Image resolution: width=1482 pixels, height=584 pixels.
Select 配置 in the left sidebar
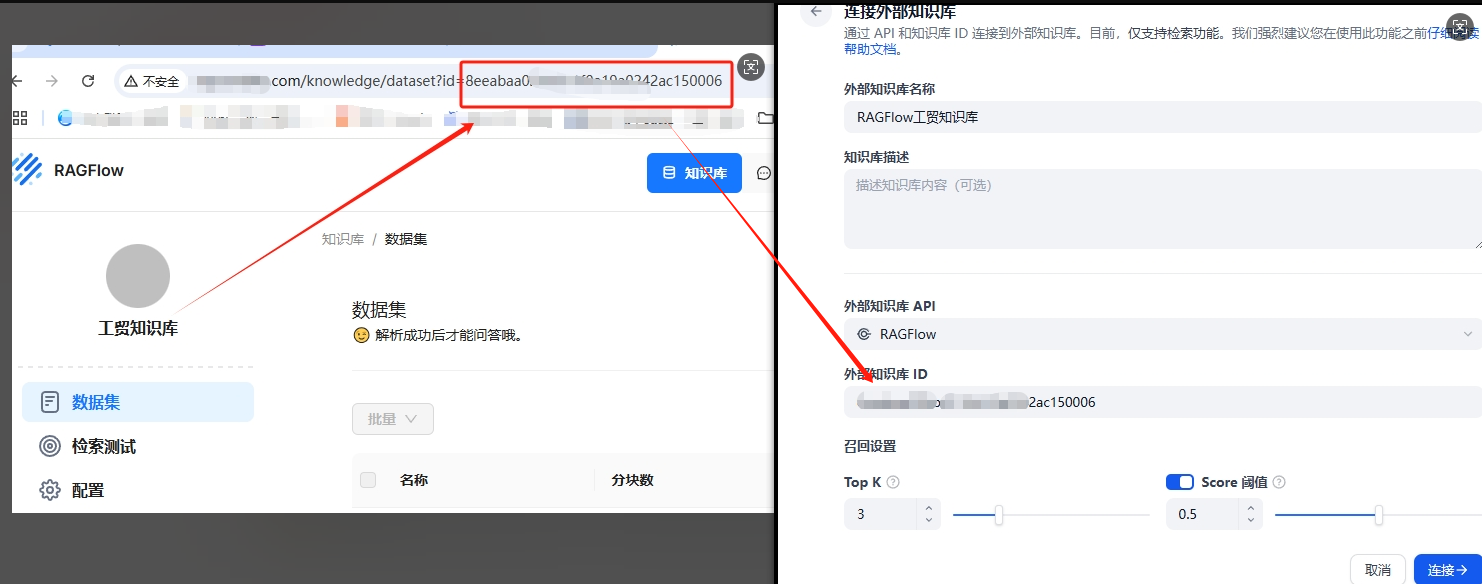(138, 490)
